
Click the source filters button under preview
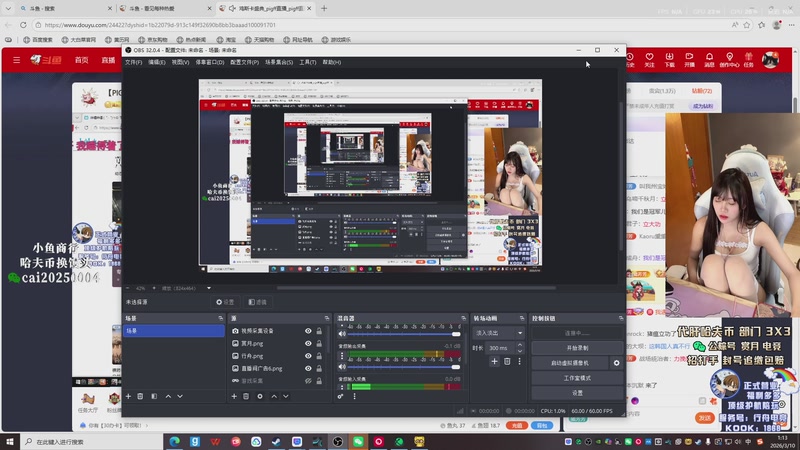click(258, 302)
